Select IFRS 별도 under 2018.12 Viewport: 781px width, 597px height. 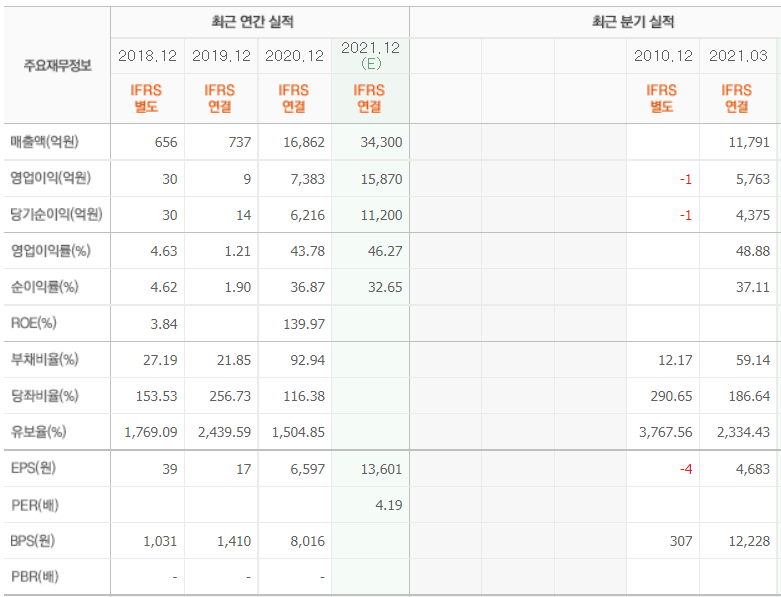coord(146,98)
